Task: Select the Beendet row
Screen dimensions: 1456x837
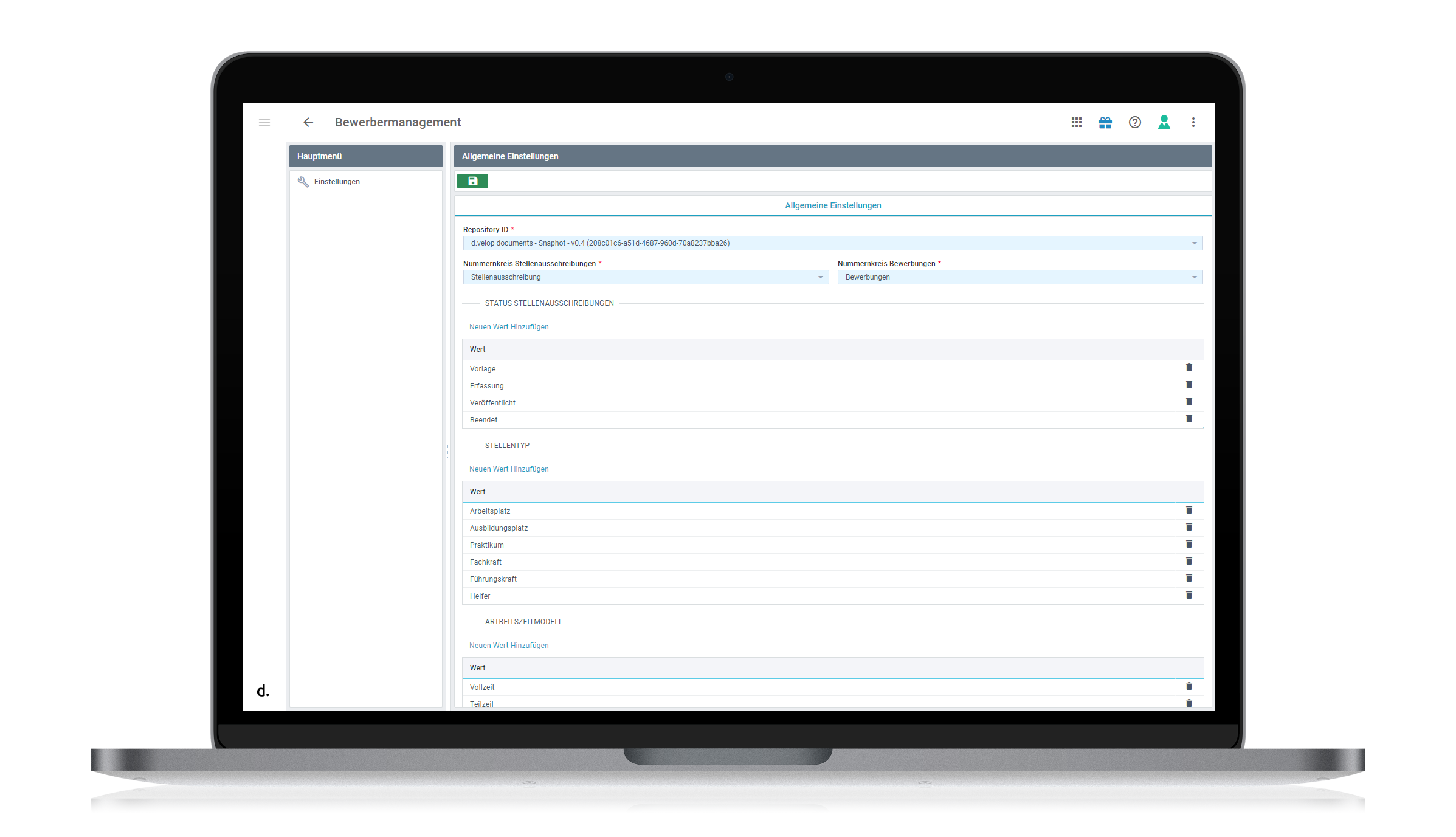Action: (x=833, y=420)
